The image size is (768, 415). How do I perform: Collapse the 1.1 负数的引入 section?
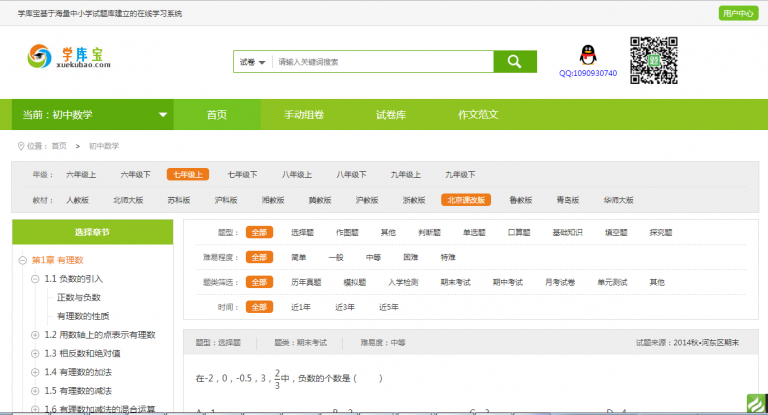click(x=36, y=279)
